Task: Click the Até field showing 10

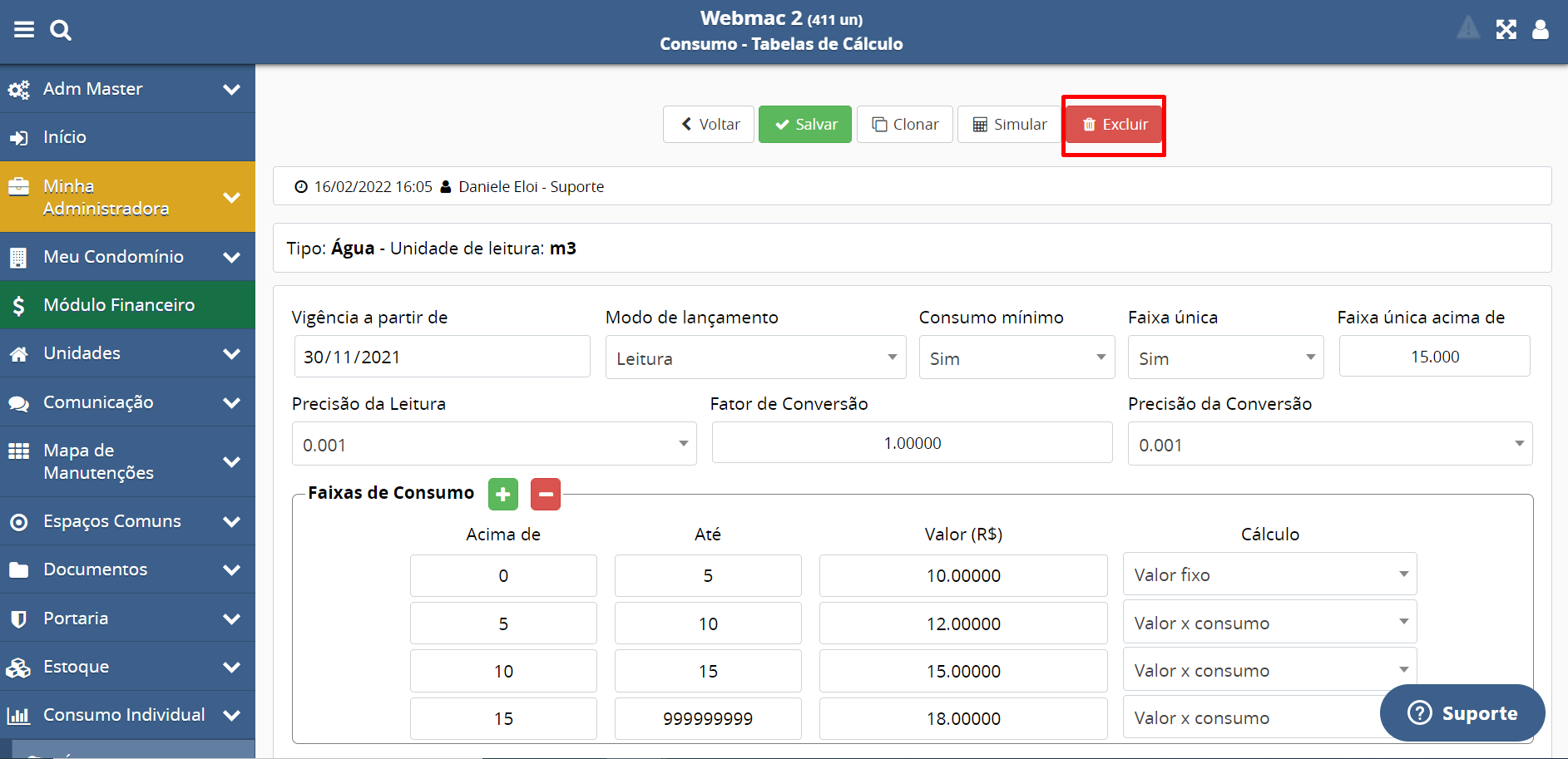Action: [x=708, y=623]
